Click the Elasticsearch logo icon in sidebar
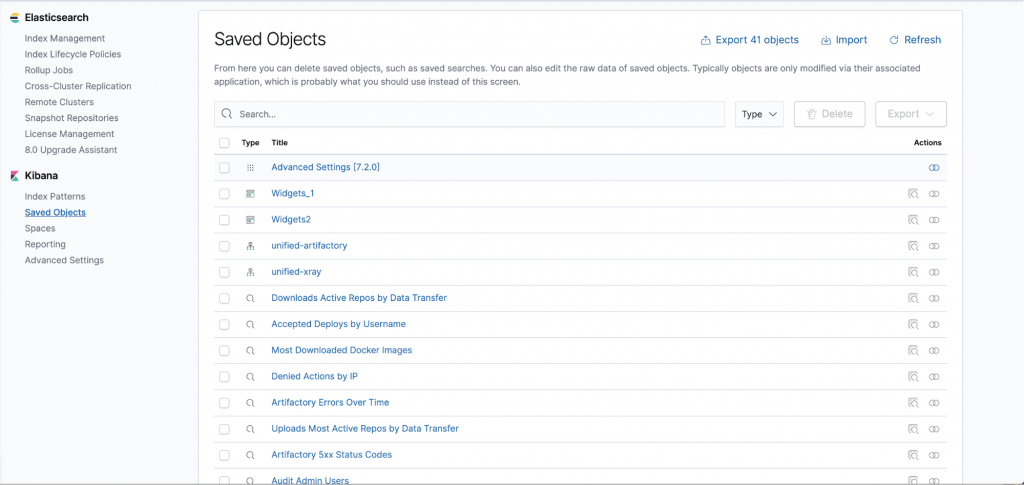1024x485 pixels. 14,18
